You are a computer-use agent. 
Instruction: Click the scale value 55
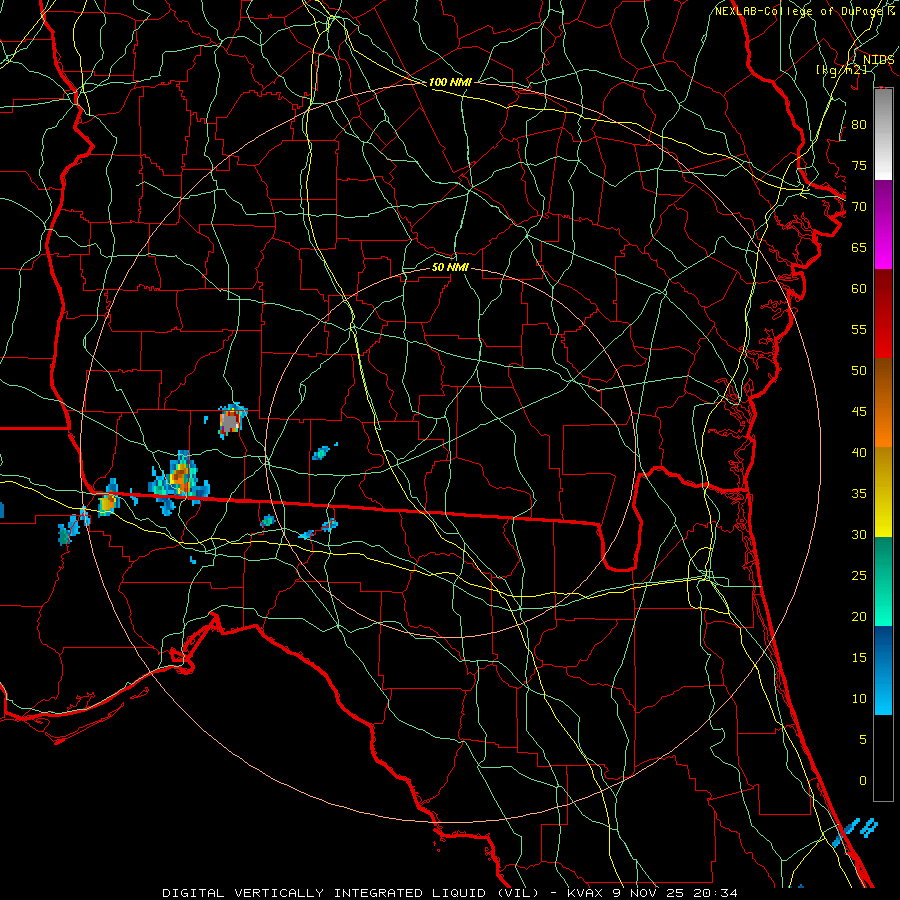859,329
